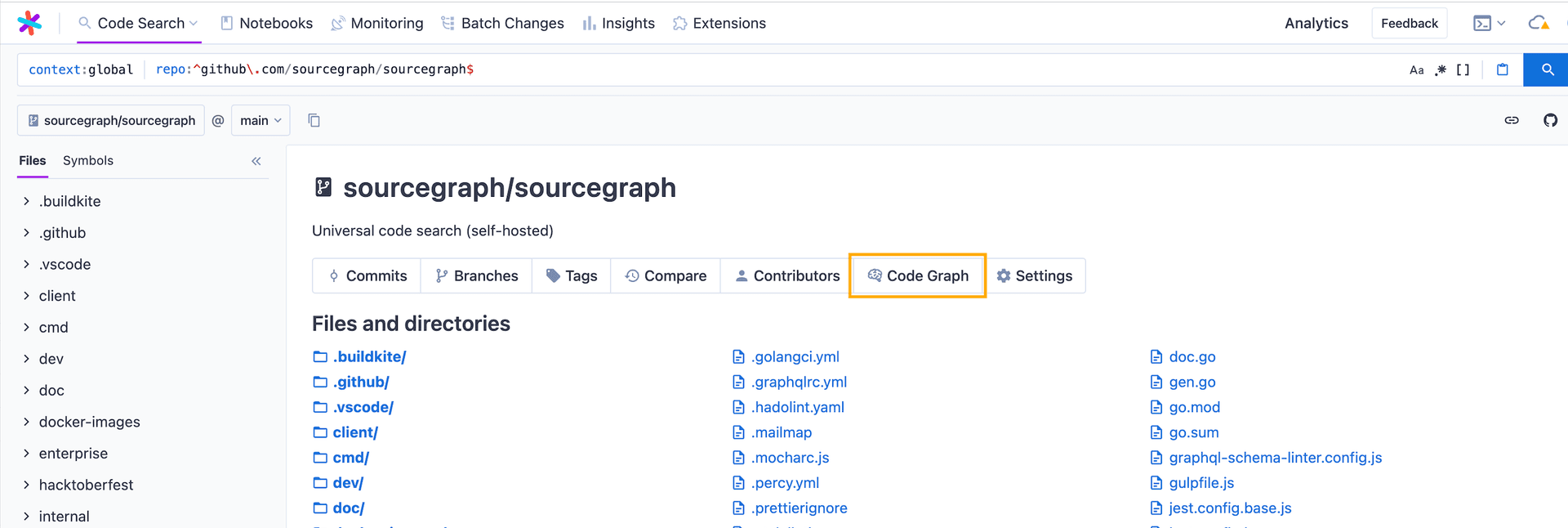The height and width of the screenshot is (528, 1568).
Task: Open the Compare button
Action: point(666,275)
